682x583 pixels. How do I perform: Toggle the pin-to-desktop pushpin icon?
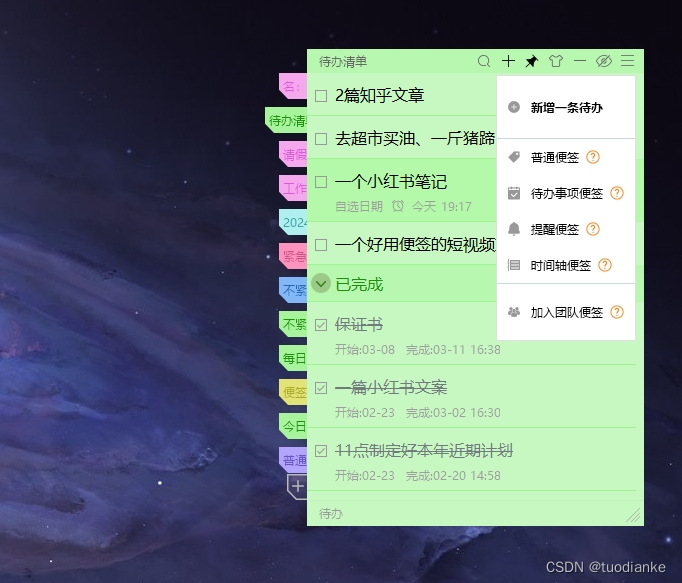pos(532,61)
